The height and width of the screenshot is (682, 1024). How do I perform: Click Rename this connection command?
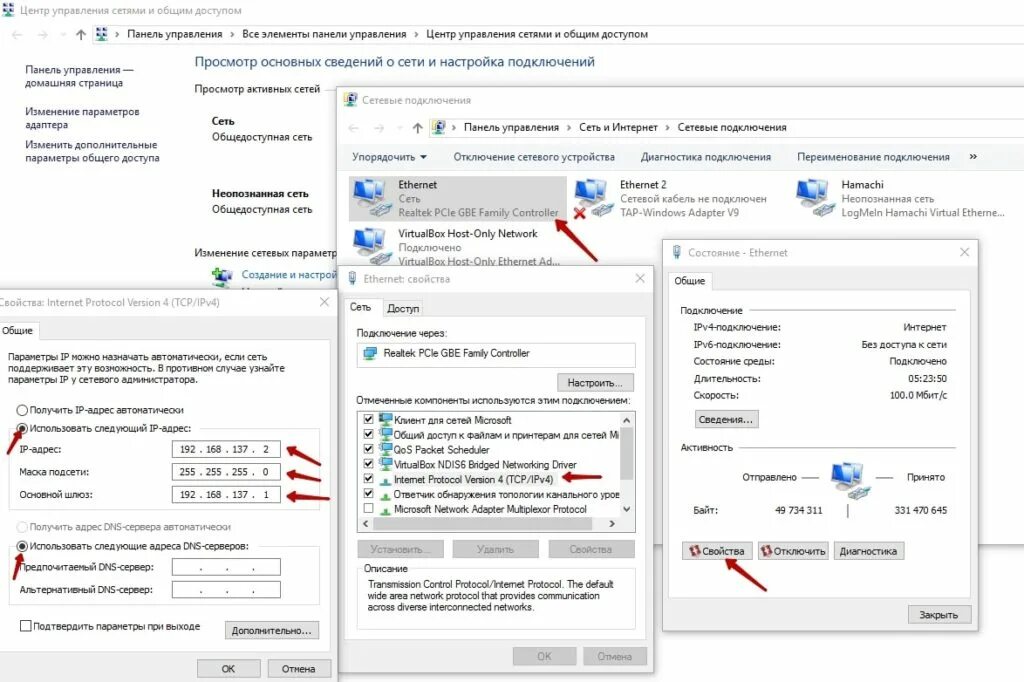873,157
